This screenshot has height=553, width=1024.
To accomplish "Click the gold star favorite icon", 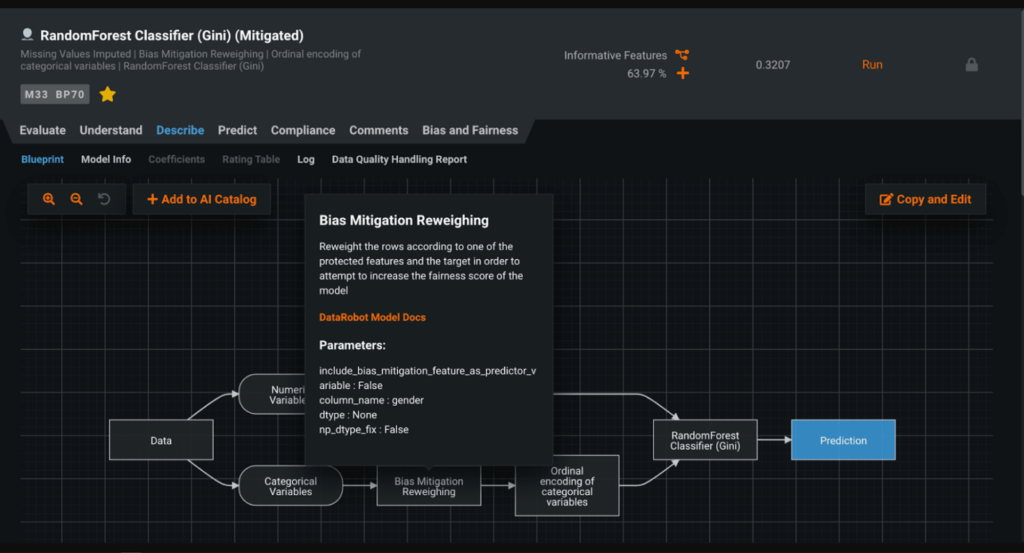I will tap(107, 94).
